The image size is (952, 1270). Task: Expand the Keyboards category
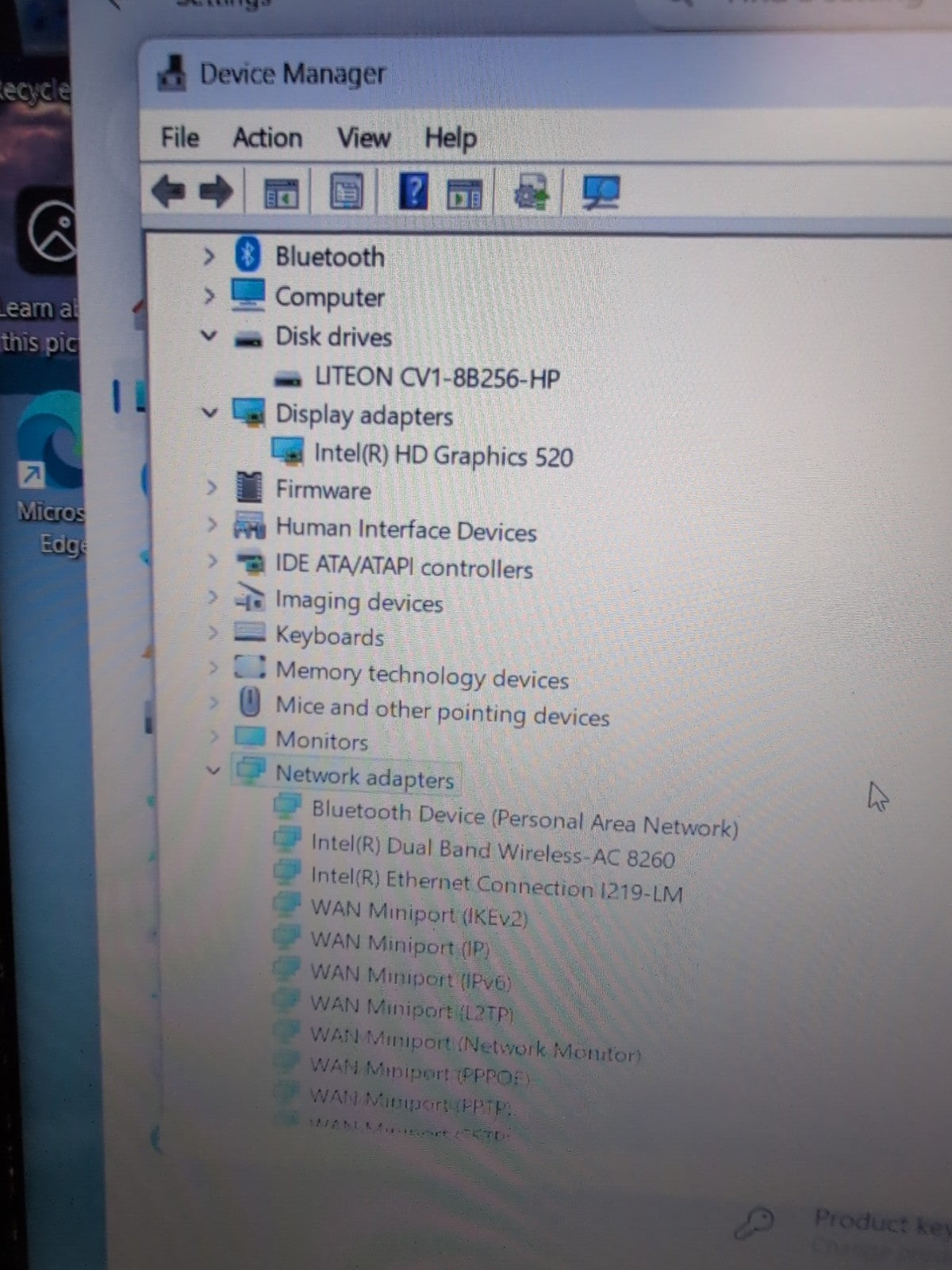213,633
